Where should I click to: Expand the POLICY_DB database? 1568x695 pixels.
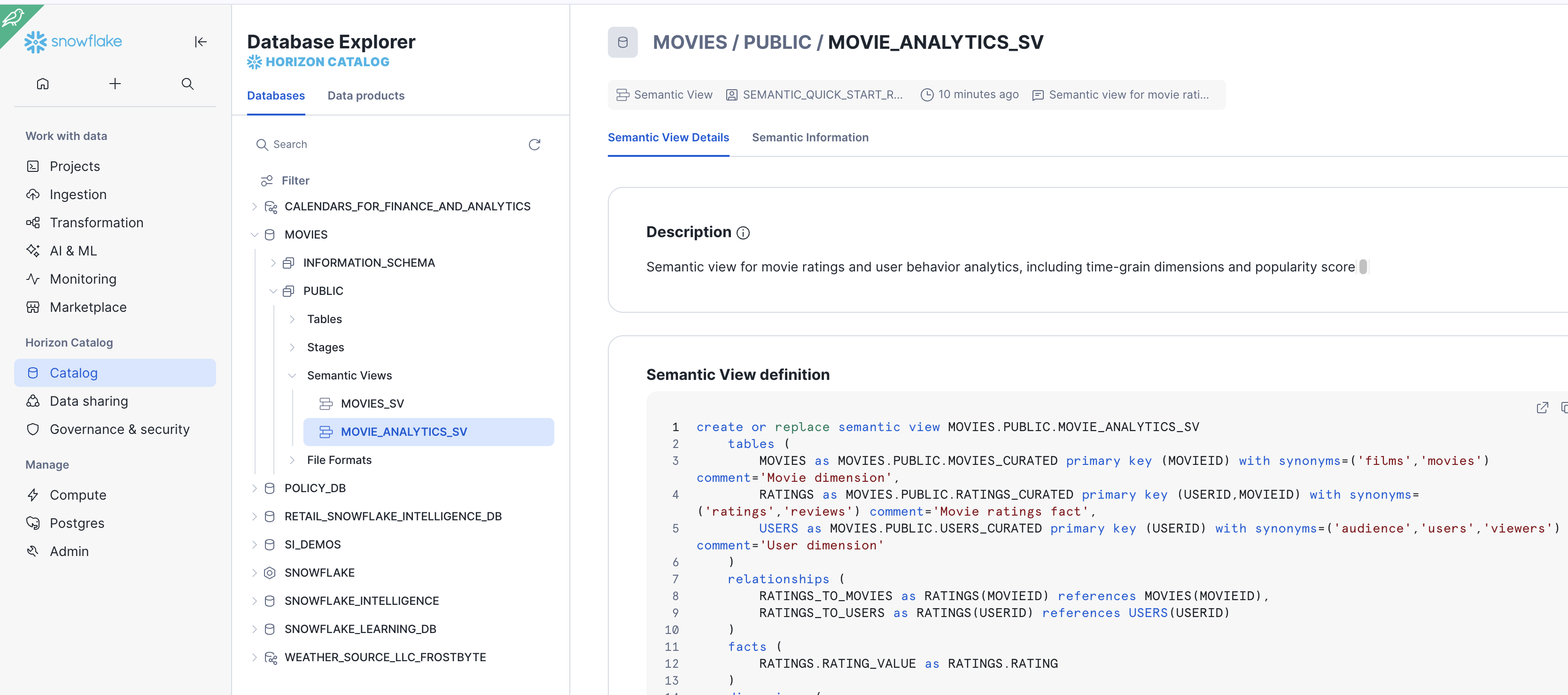(x=255, y=488)
